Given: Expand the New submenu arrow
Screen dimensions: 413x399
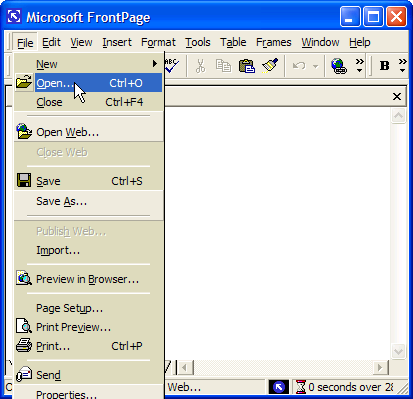Looking at the screenshot, I should tap(155, 63).
